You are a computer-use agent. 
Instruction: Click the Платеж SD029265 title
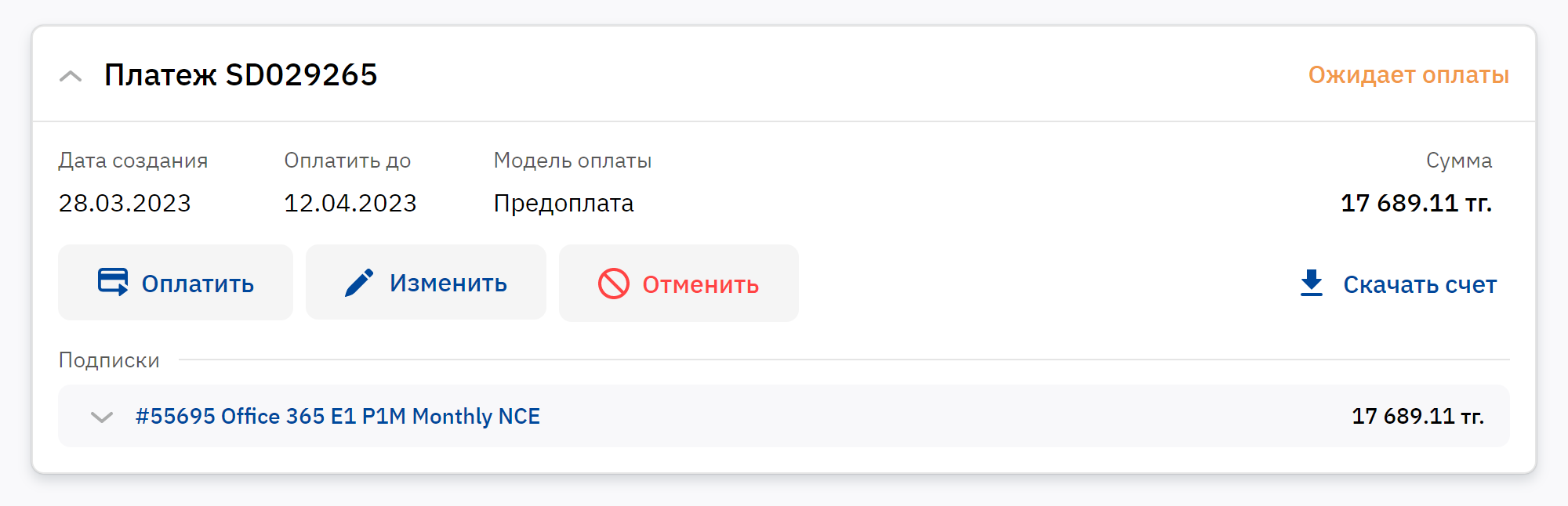point(241,75)
